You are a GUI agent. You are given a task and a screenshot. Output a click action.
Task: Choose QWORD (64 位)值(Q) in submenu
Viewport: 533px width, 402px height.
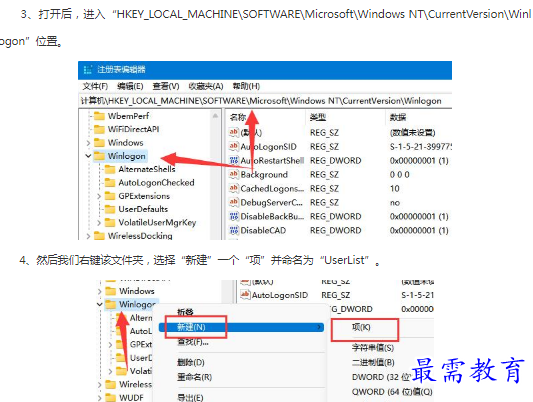pos(392,392)
